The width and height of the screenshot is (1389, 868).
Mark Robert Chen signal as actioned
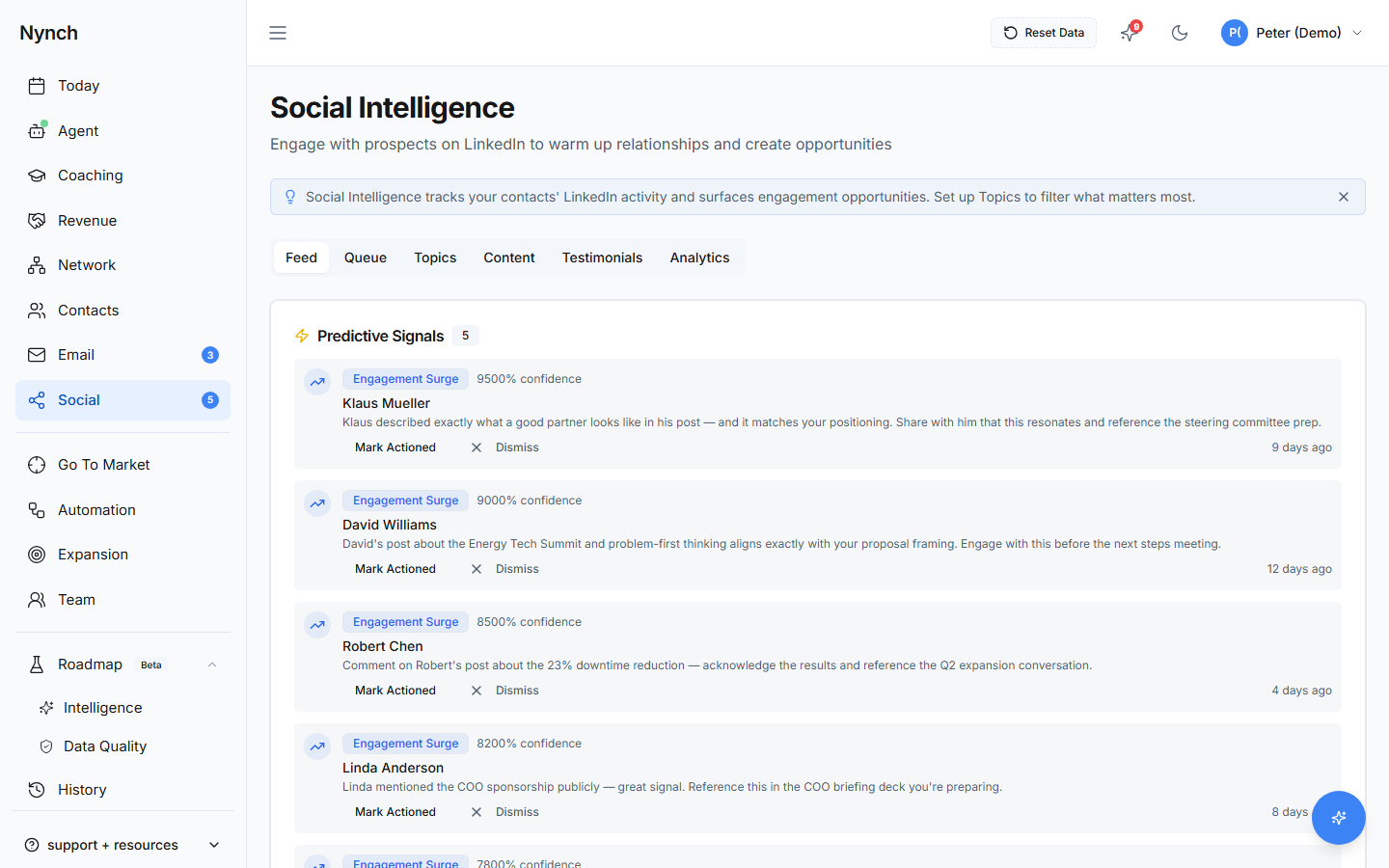tap(395, 691)
